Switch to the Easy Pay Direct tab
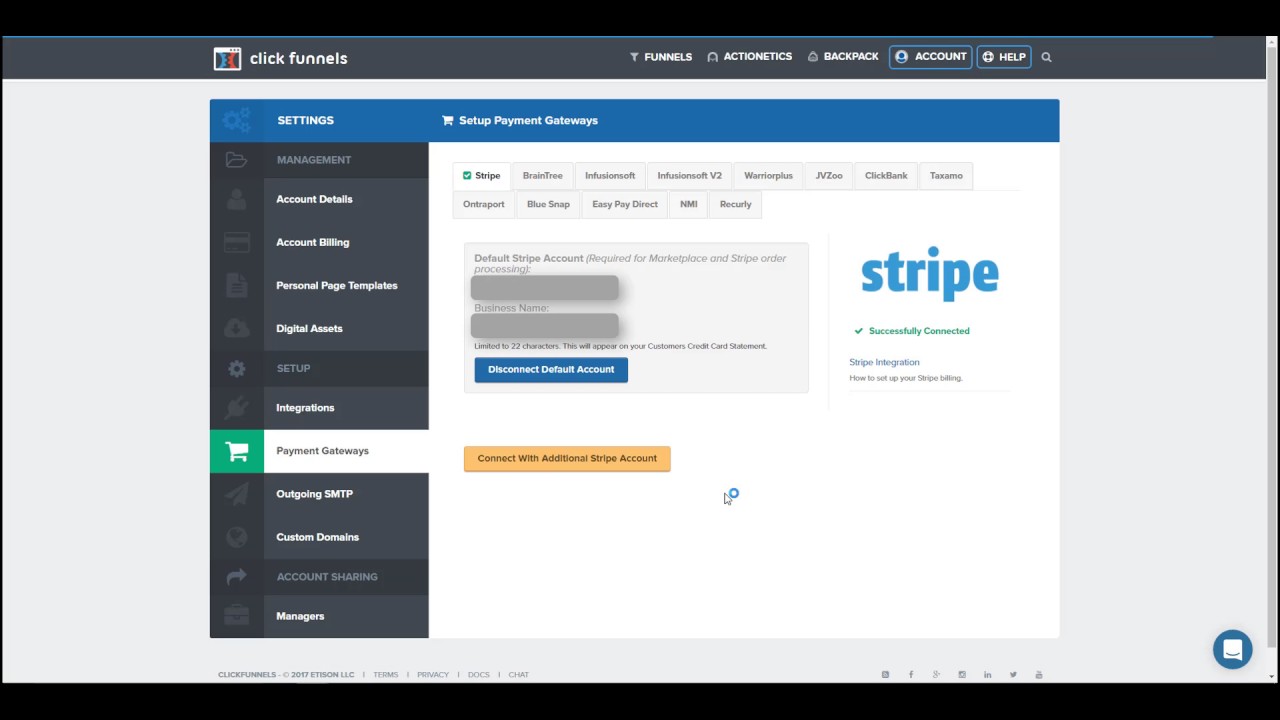1280x720 pixels. [625, 204]
